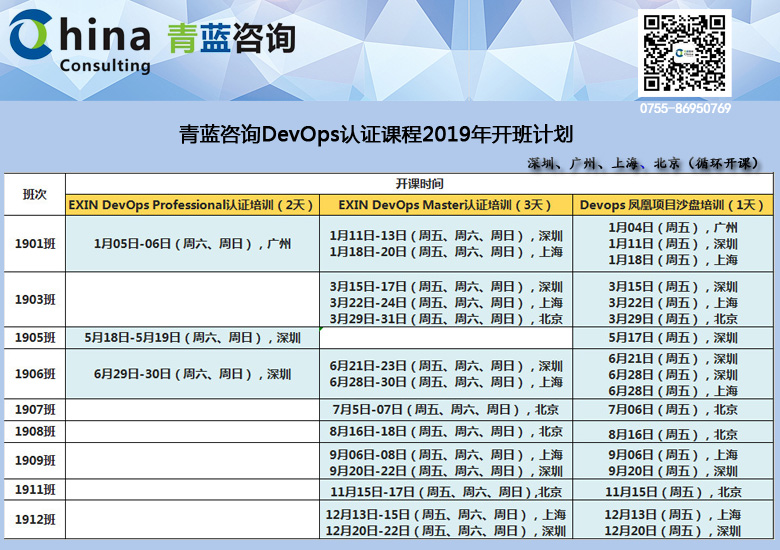Select the EXIN DevOps Master认证培训 column header

point(446,205)
